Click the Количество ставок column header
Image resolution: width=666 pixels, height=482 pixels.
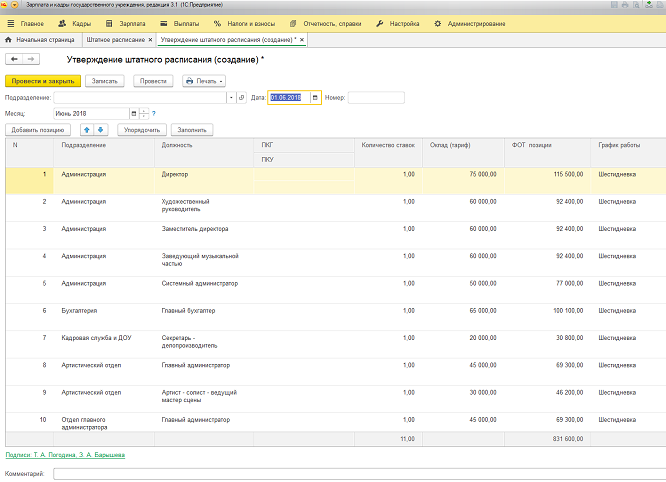point(389,152)
